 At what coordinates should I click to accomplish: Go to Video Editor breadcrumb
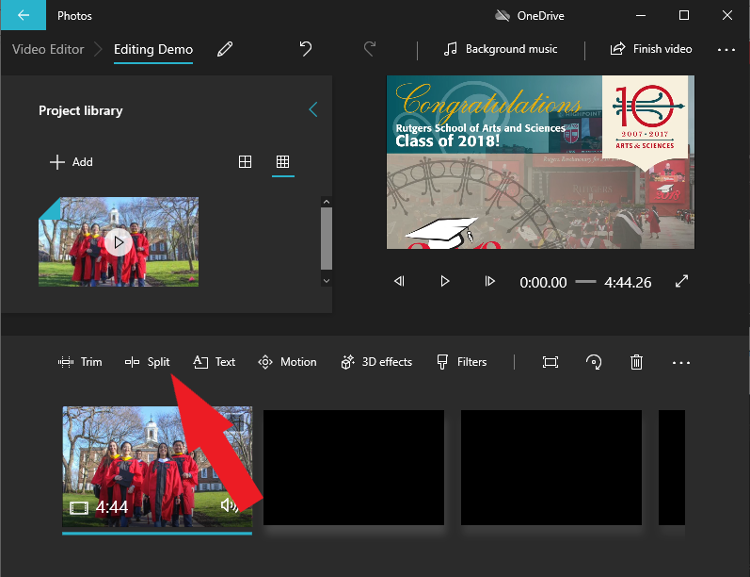48,49
